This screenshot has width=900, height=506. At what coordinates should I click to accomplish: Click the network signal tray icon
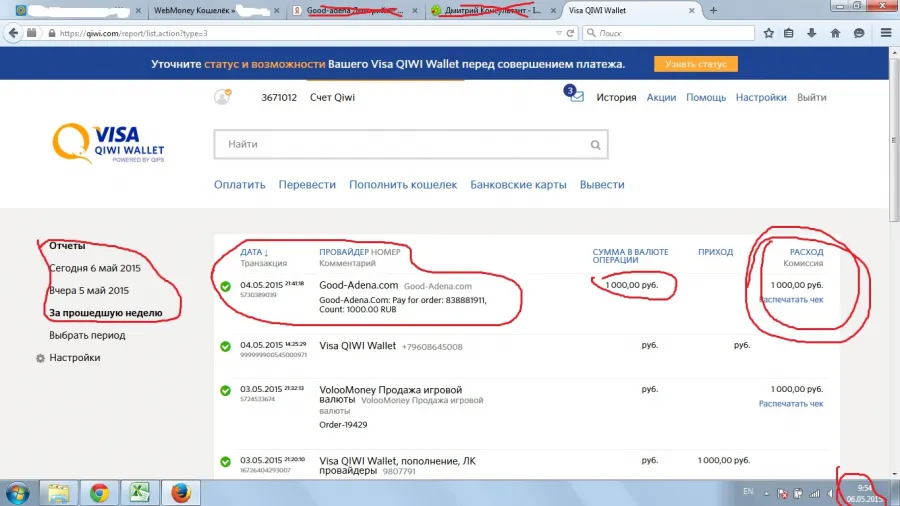point(814,493)
